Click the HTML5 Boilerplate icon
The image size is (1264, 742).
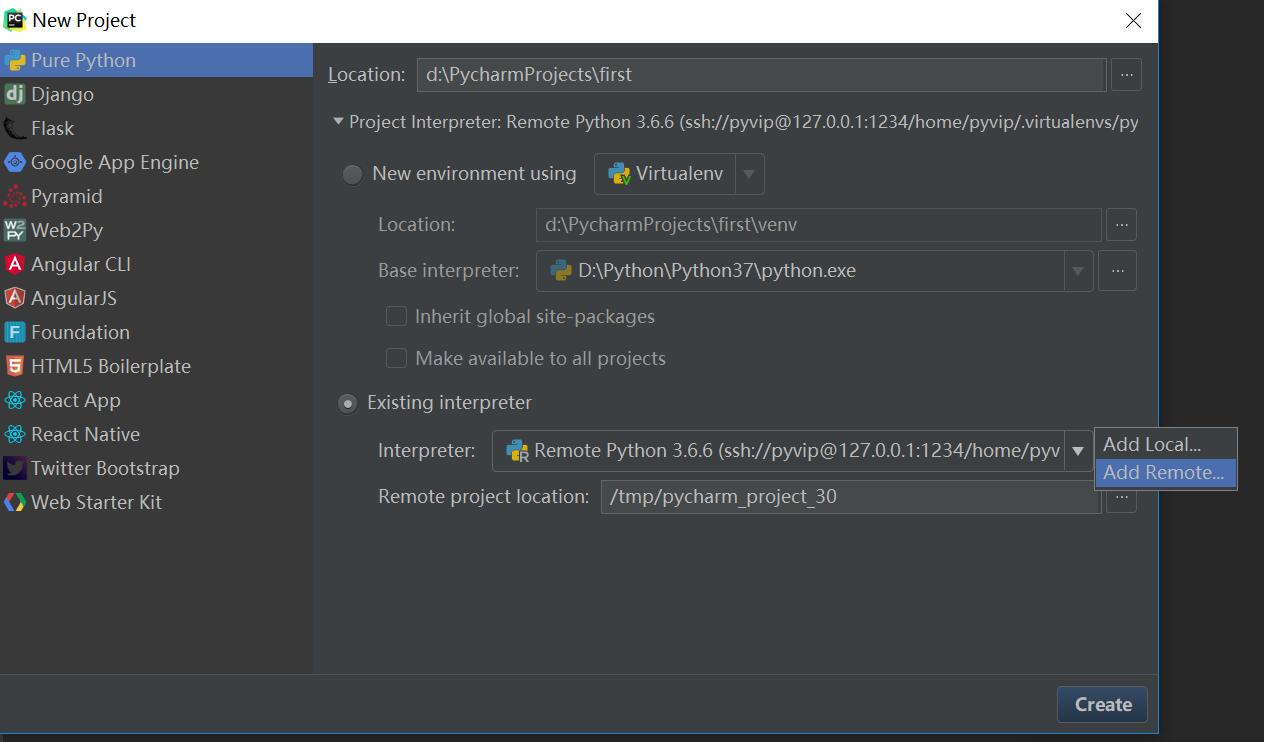point(15,366)
